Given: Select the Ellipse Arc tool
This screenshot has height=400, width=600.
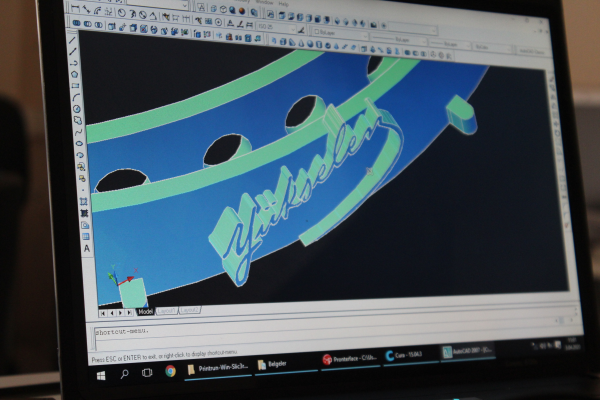Looking at the screenshot, I should pyautogui.click(x=80, y=155).
